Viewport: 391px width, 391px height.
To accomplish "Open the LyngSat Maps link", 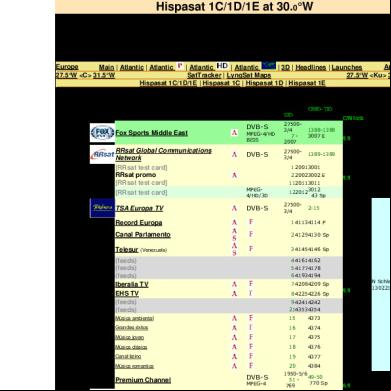I will tap(249, 75).
